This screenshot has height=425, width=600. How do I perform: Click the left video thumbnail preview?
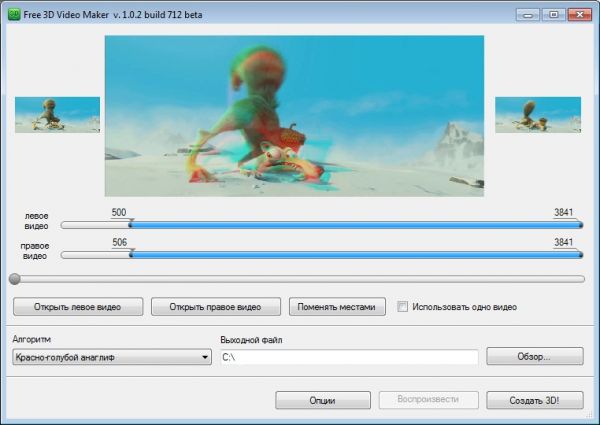(x=57, y=115)
